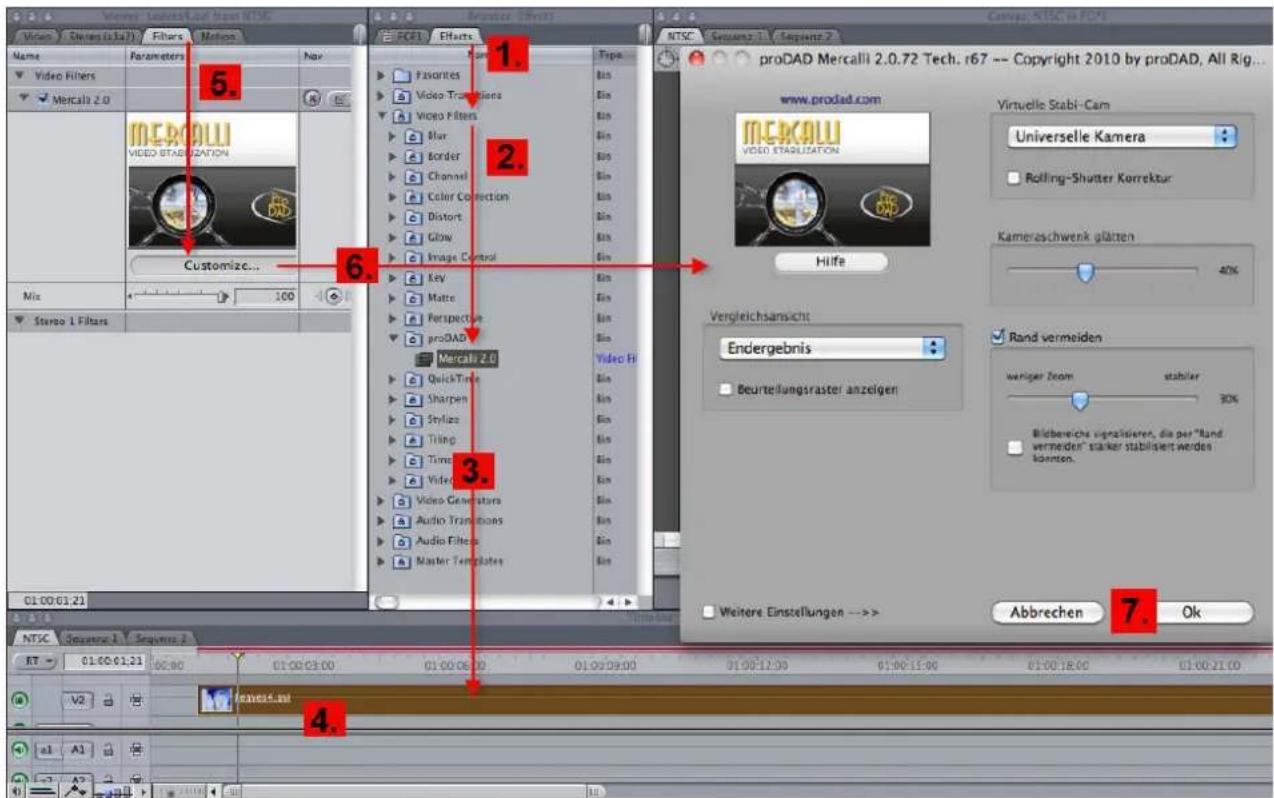Click the Channel bin folder icon
Image resolution: width=1274 pixels, height=798 pixels.
point(414,176)
